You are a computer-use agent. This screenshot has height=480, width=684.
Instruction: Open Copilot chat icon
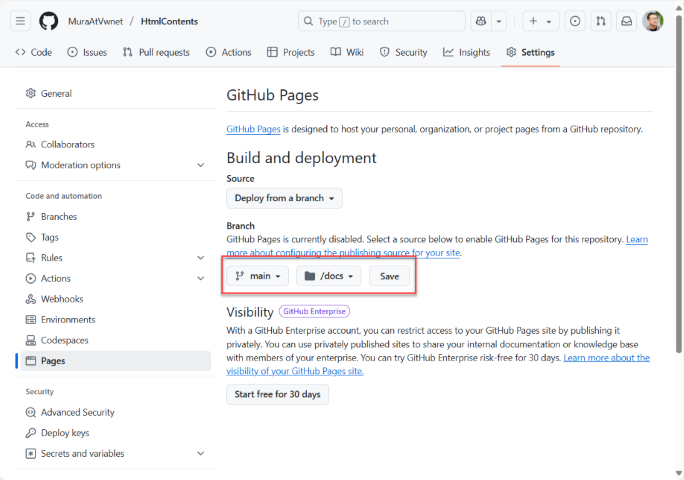click(481, 21)
